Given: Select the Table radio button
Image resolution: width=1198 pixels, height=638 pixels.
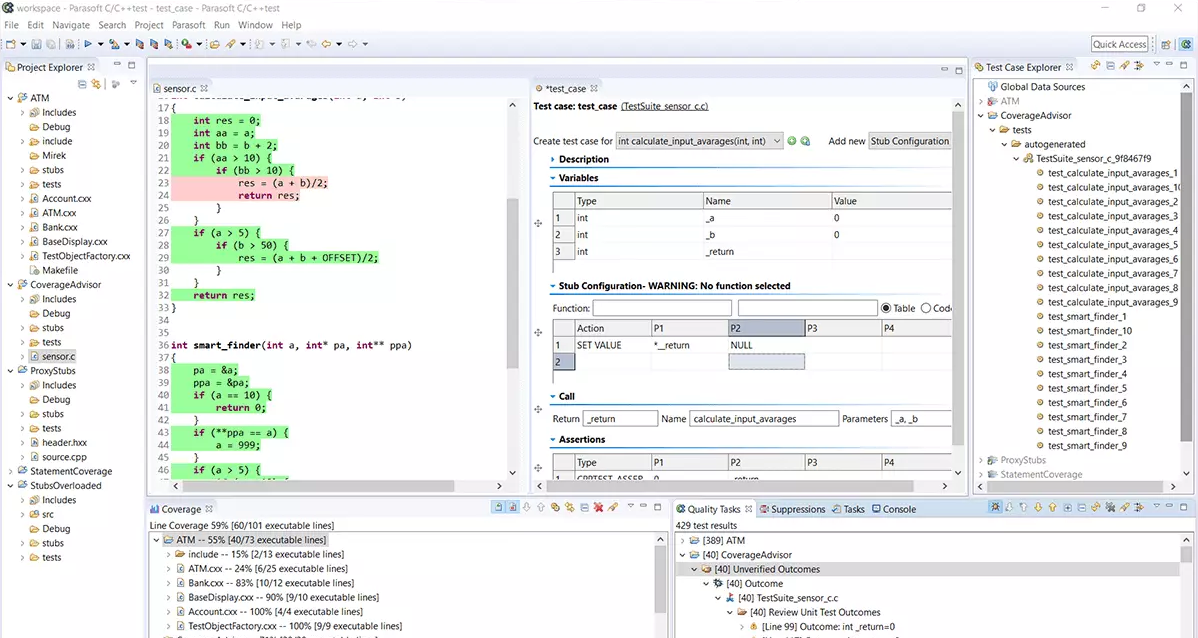Looking at the screenshot, I should point(886,308).
